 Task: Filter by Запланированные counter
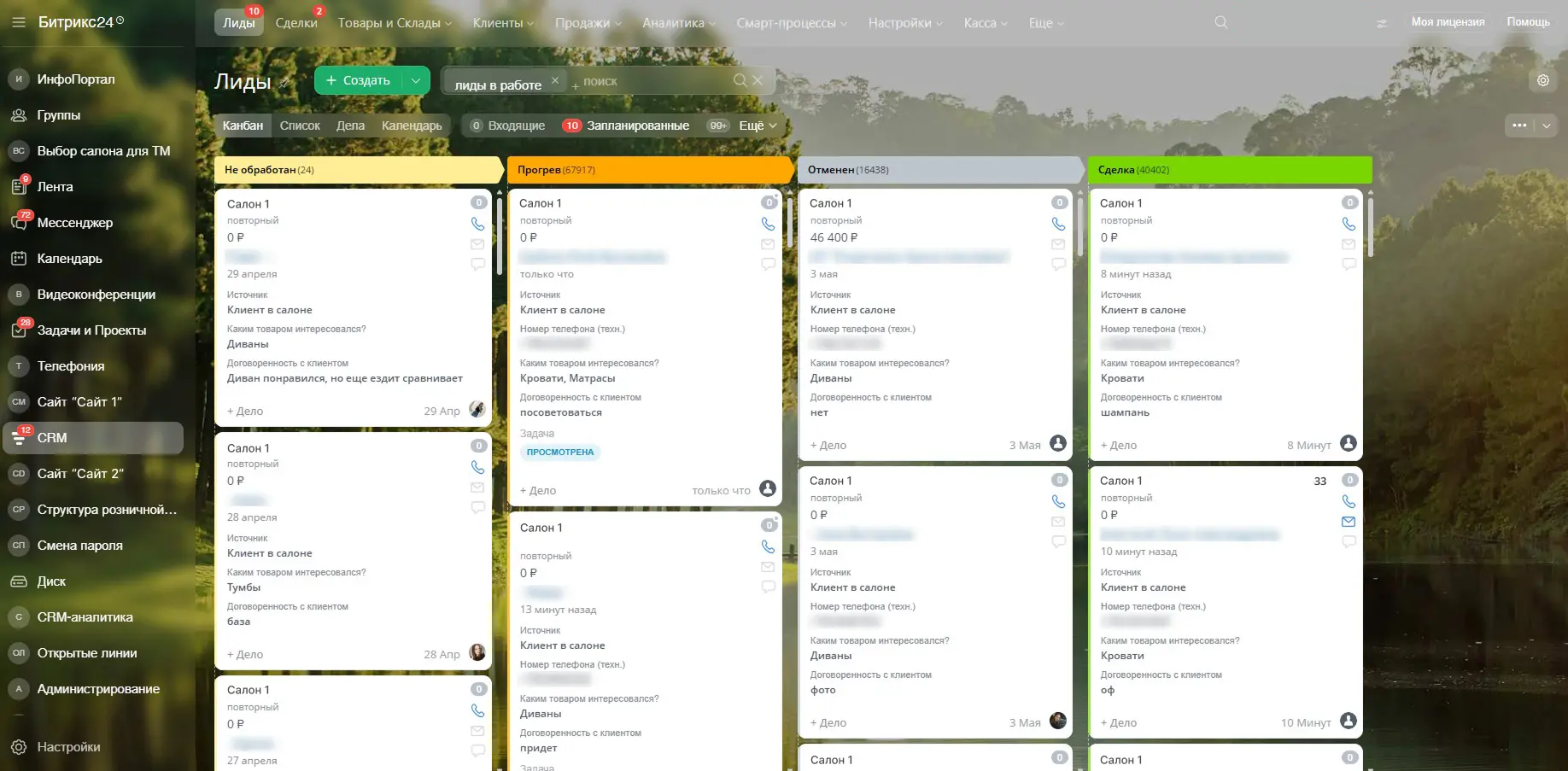click(625, 126)
